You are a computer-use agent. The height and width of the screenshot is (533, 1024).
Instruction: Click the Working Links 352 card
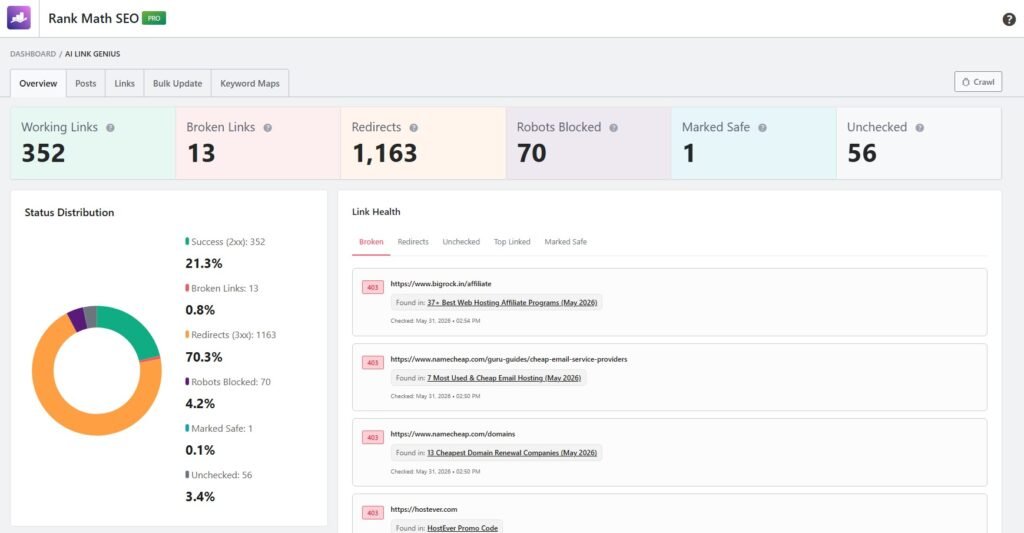(93, 143)
